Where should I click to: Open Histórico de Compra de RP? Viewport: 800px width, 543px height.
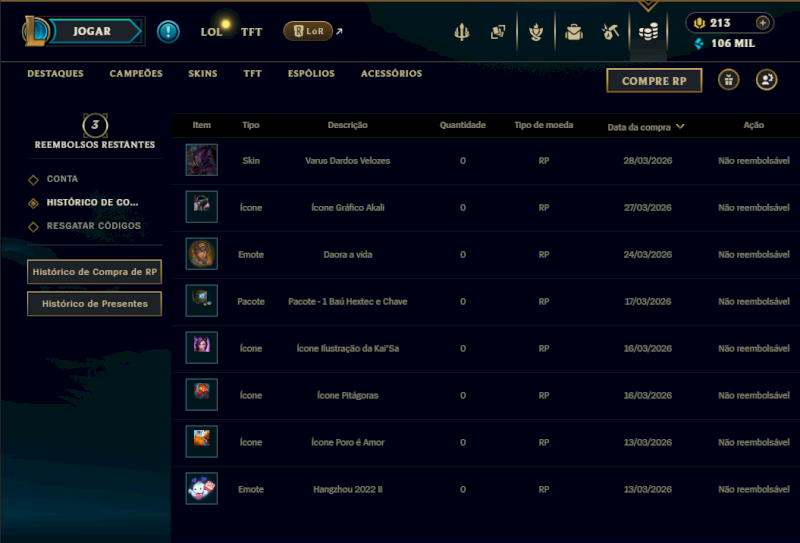click(94, 272)
